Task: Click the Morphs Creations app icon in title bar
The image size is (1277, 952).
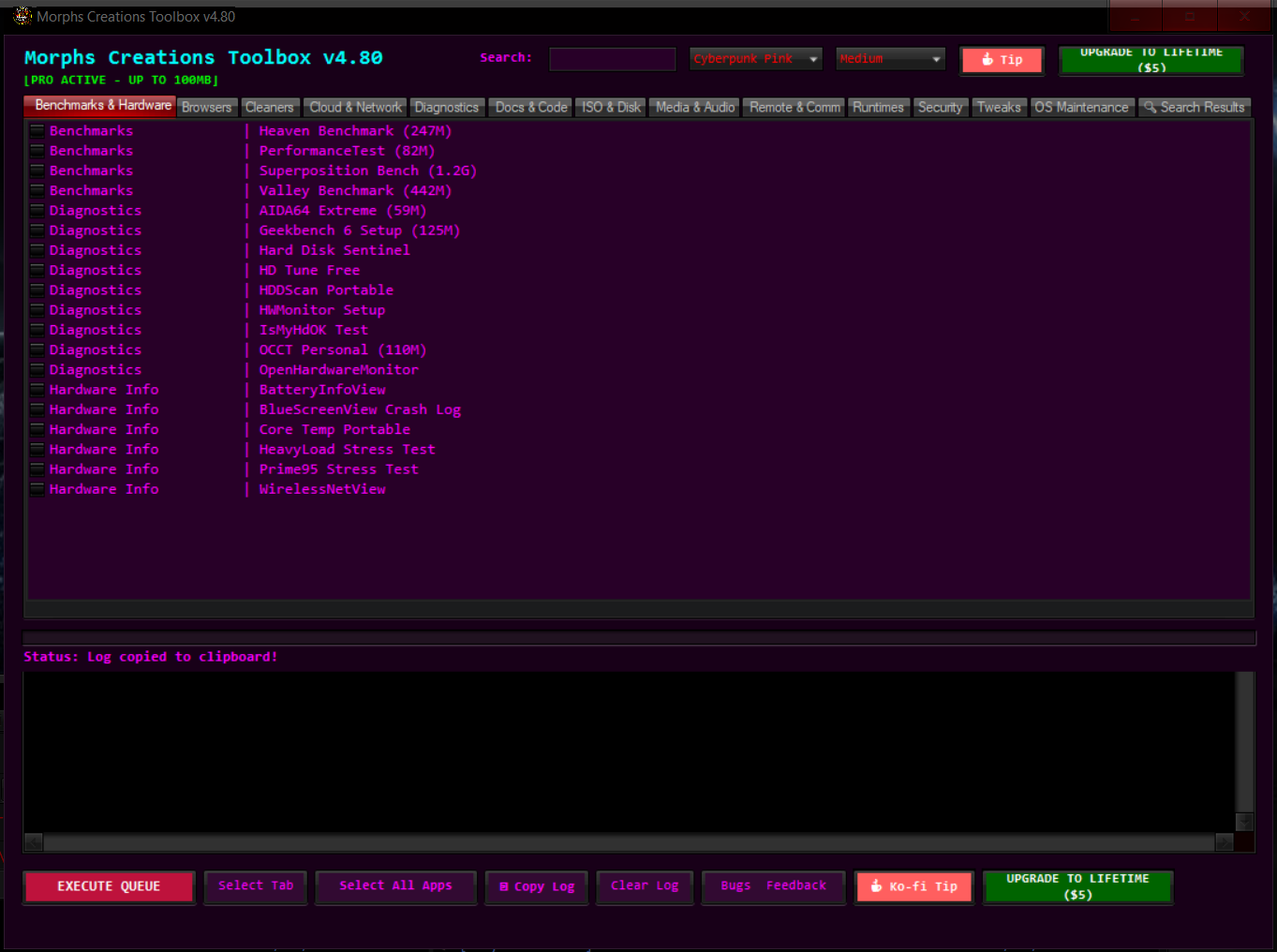Action: tap(22, 16)
